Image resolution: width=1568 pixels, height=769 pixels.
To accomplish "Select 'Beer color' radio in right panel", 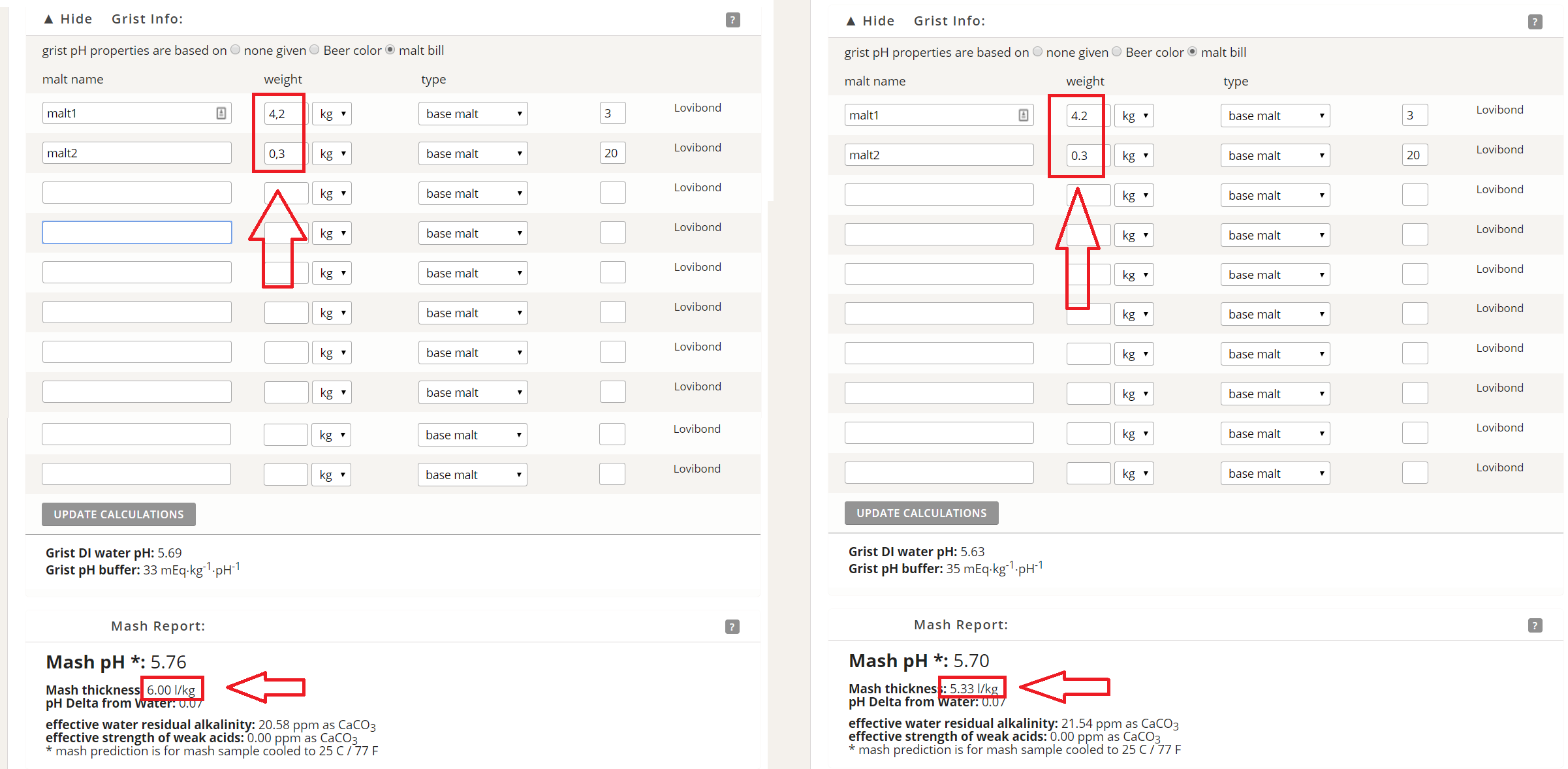I will click(1117, 52).
